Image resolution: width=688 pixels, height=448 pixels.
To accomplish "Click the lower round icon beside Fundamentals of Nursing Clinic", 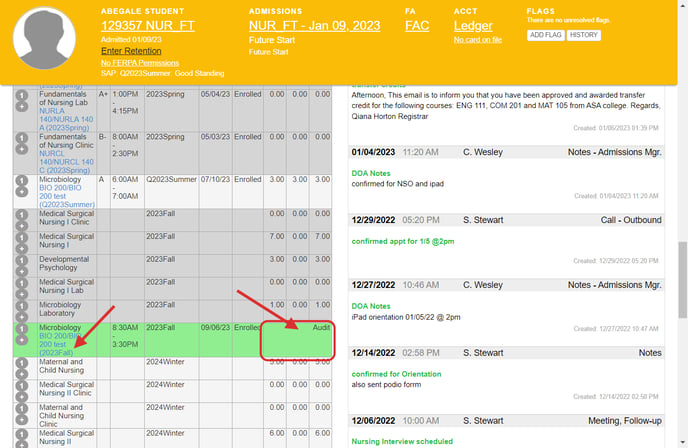I will pyautogui.click(x=21, y=149).
